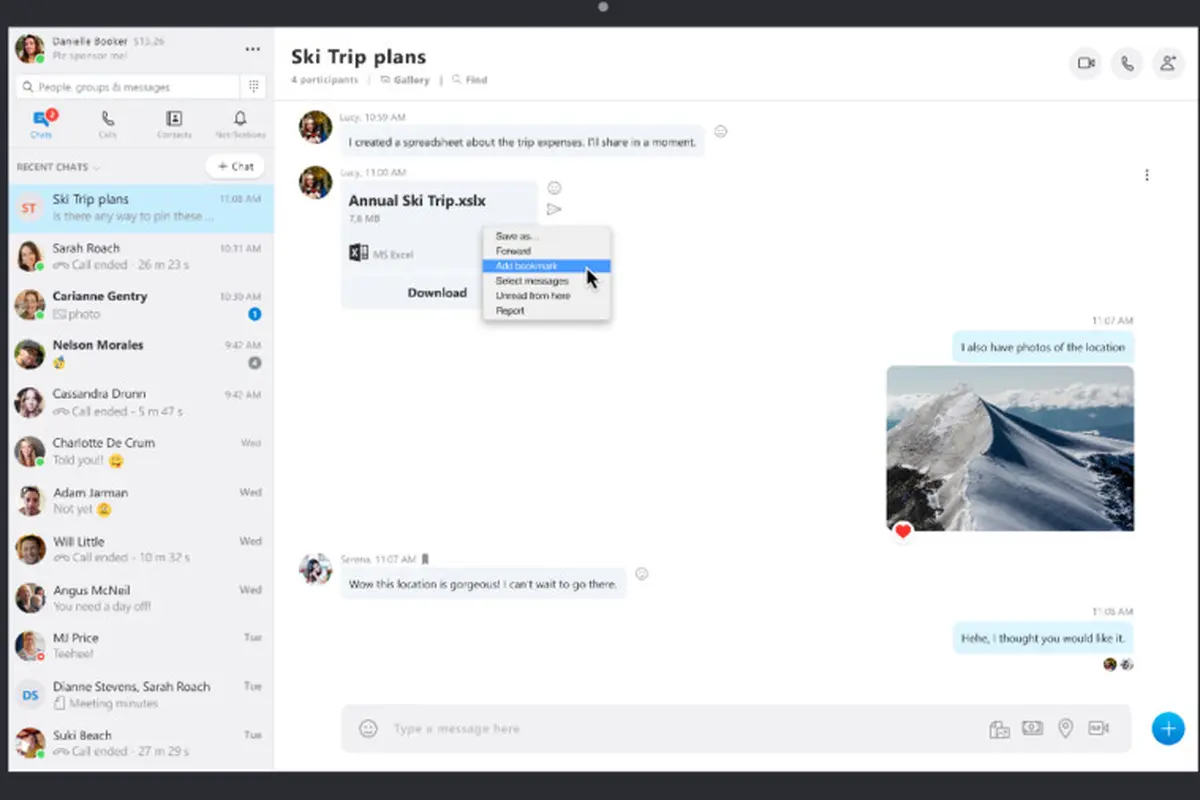Open the Gallery for this chat
1200x800 pixels.
tap(405, 80)
